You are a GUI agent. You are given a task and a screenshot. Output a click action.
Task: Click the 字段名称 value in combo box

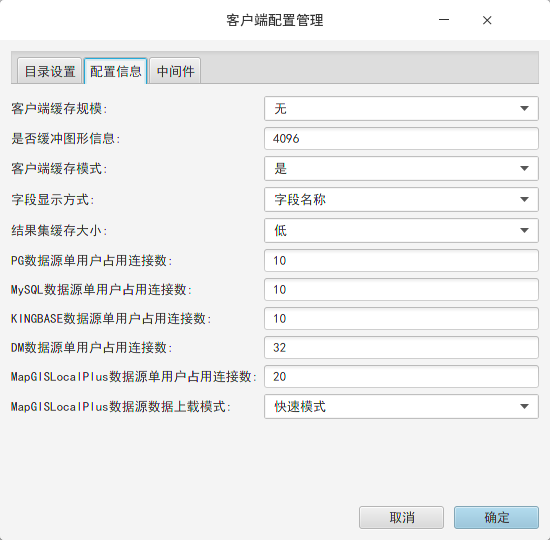[x=300, y=199]
